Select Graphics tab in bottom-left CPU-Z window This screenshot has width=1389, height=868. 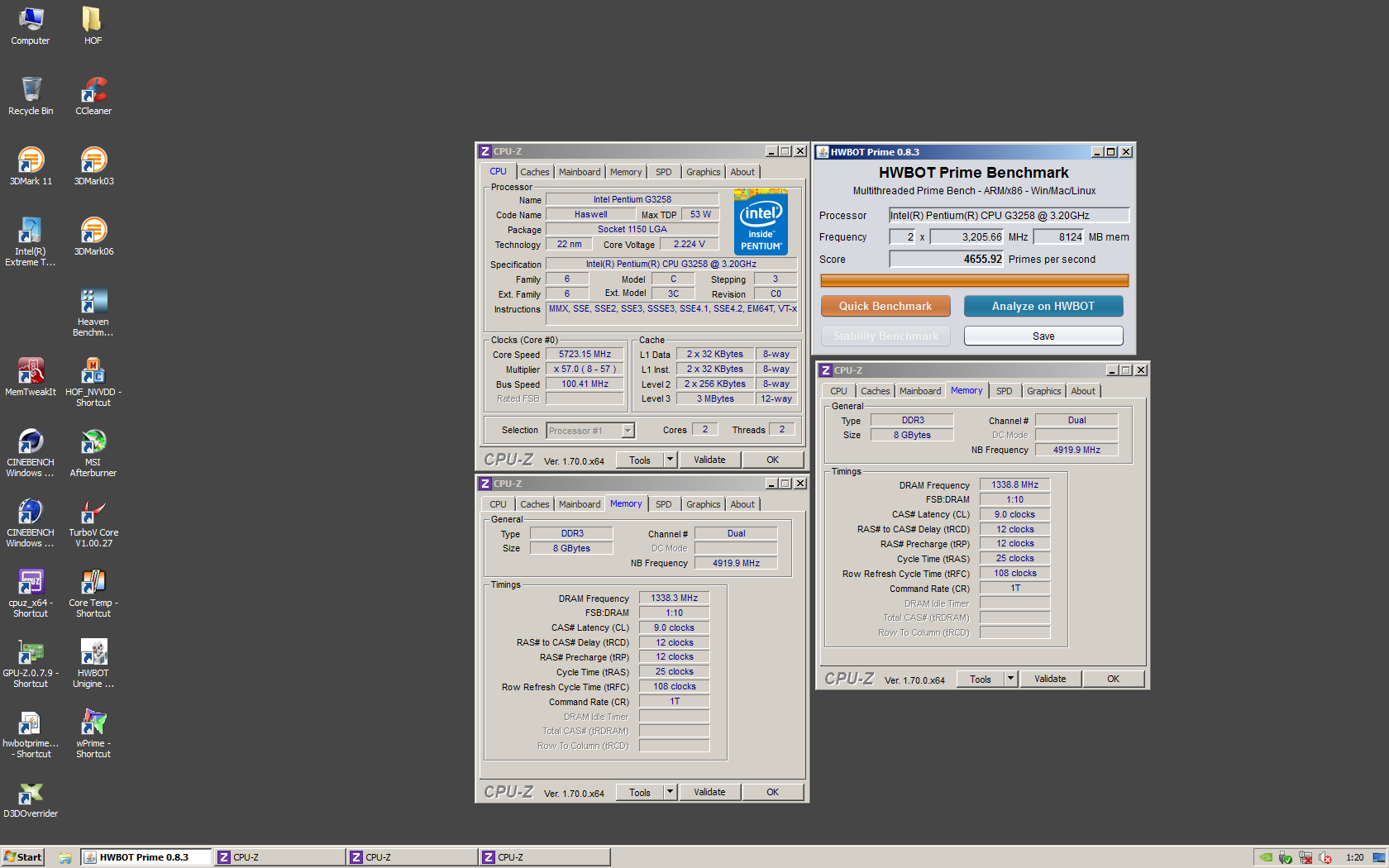(704, 504)
